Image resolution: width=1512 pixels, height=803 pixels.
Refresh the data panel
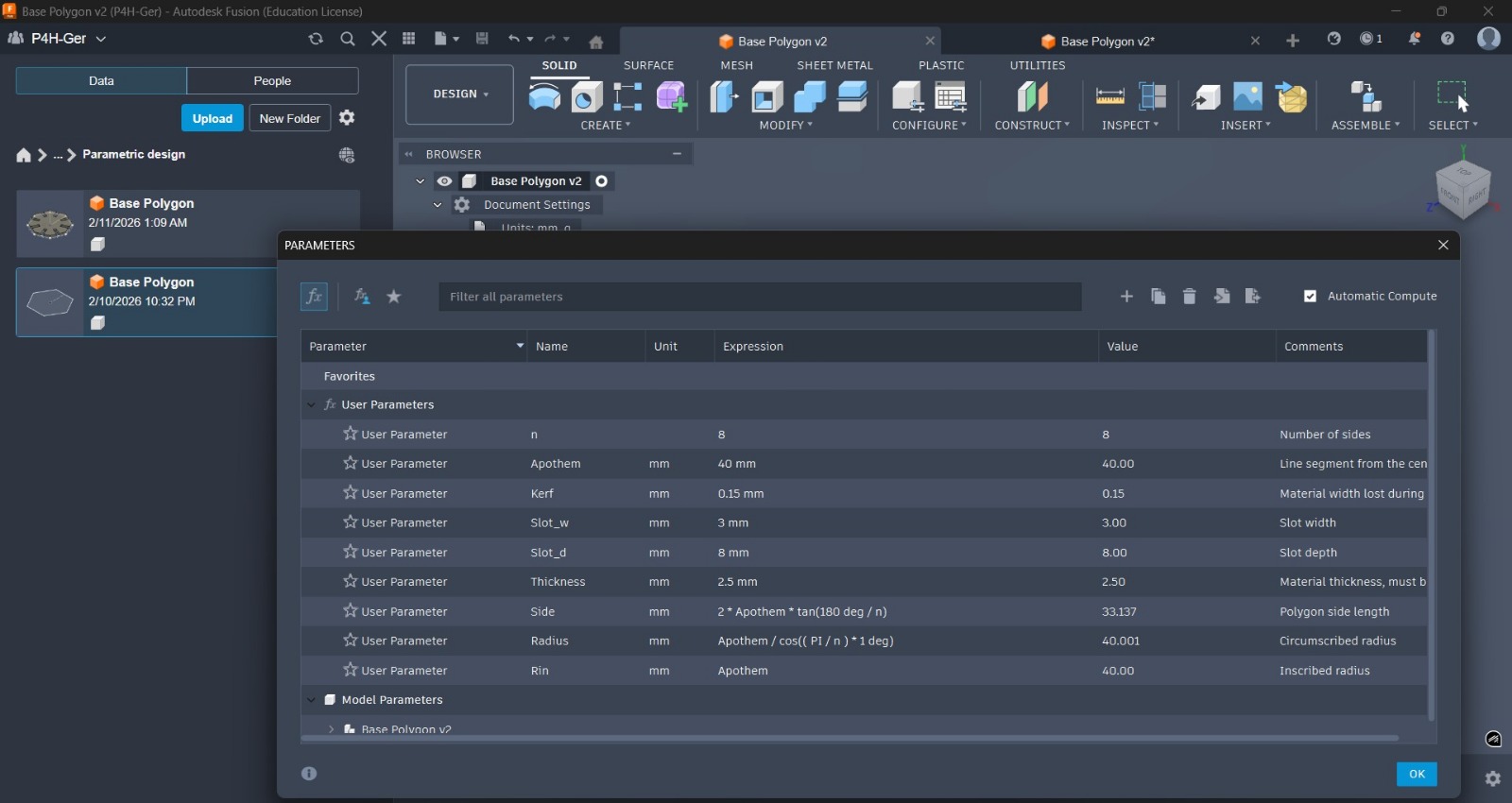pos(316,39)
